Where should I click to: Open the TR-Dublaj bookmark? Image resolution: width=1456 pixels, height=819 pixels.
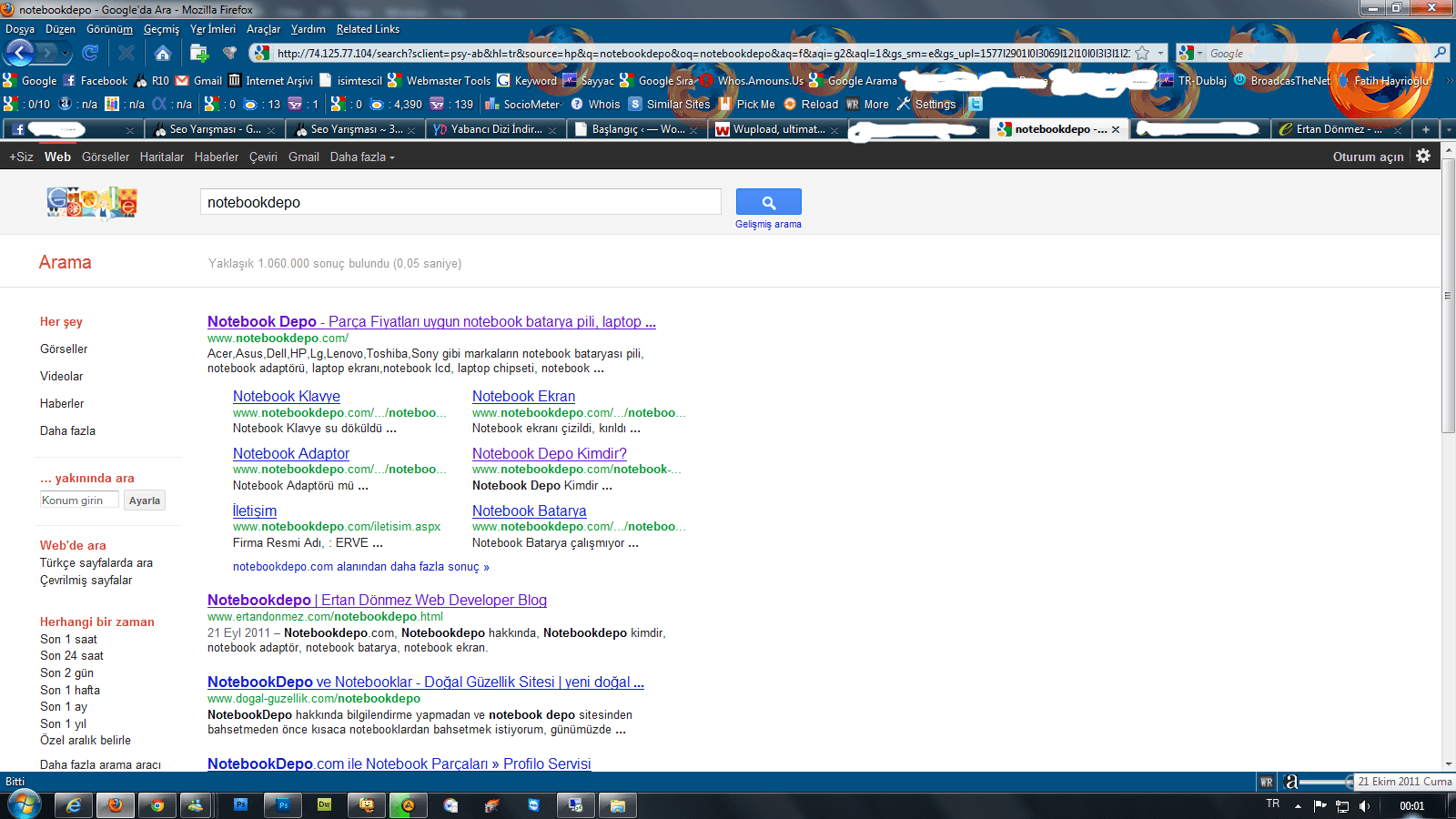1193,81
